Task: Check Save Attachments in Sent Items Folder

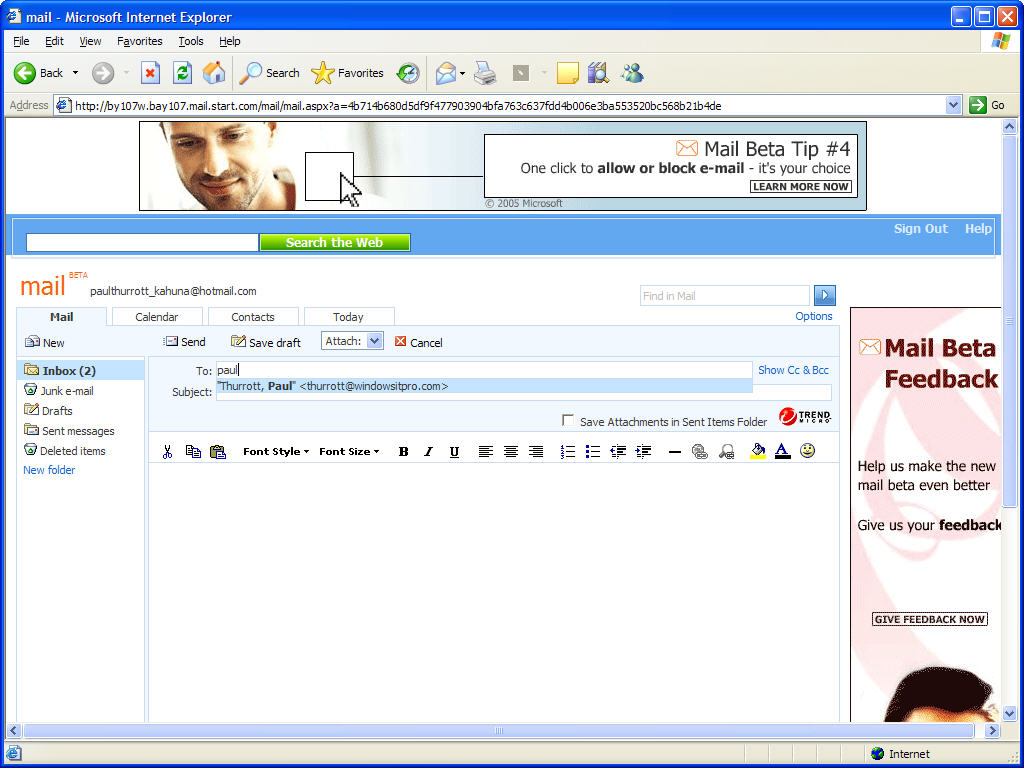Action: click(568, 421)
